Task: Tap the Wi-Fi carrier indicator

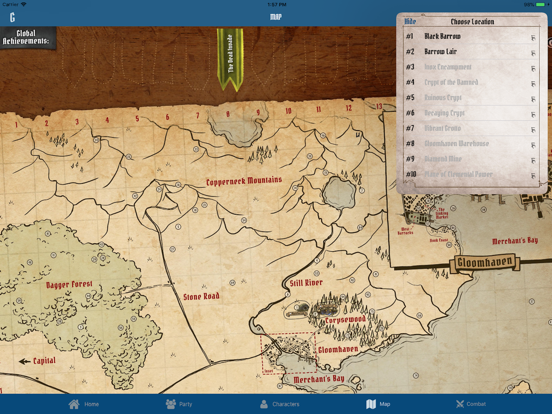Action: tap(14, 5)
